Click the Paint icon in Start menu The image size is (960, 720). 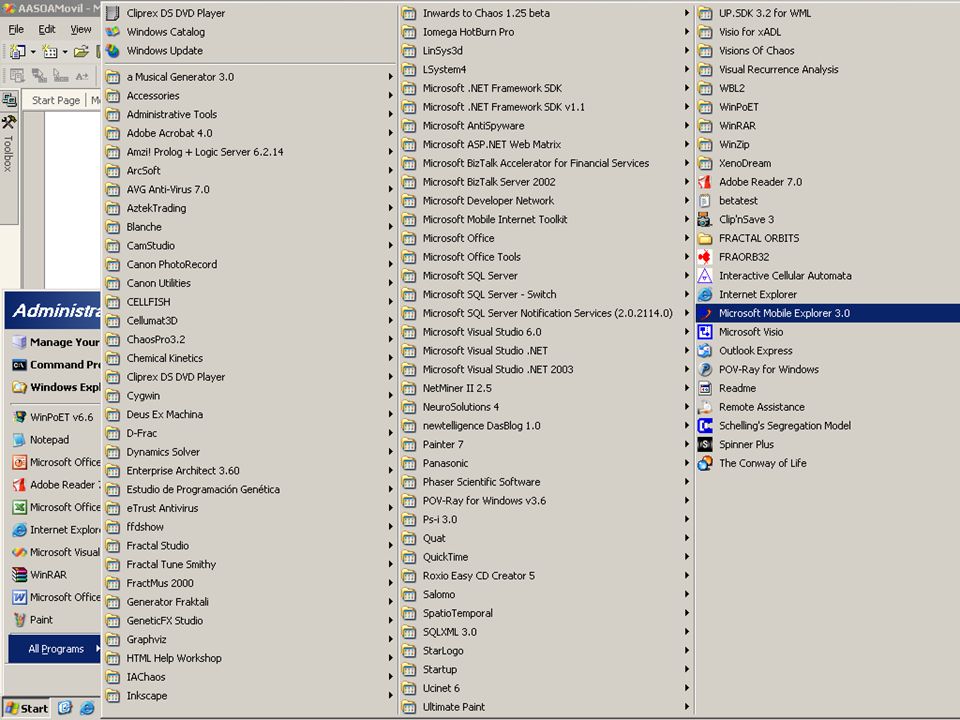click(20, 620)
